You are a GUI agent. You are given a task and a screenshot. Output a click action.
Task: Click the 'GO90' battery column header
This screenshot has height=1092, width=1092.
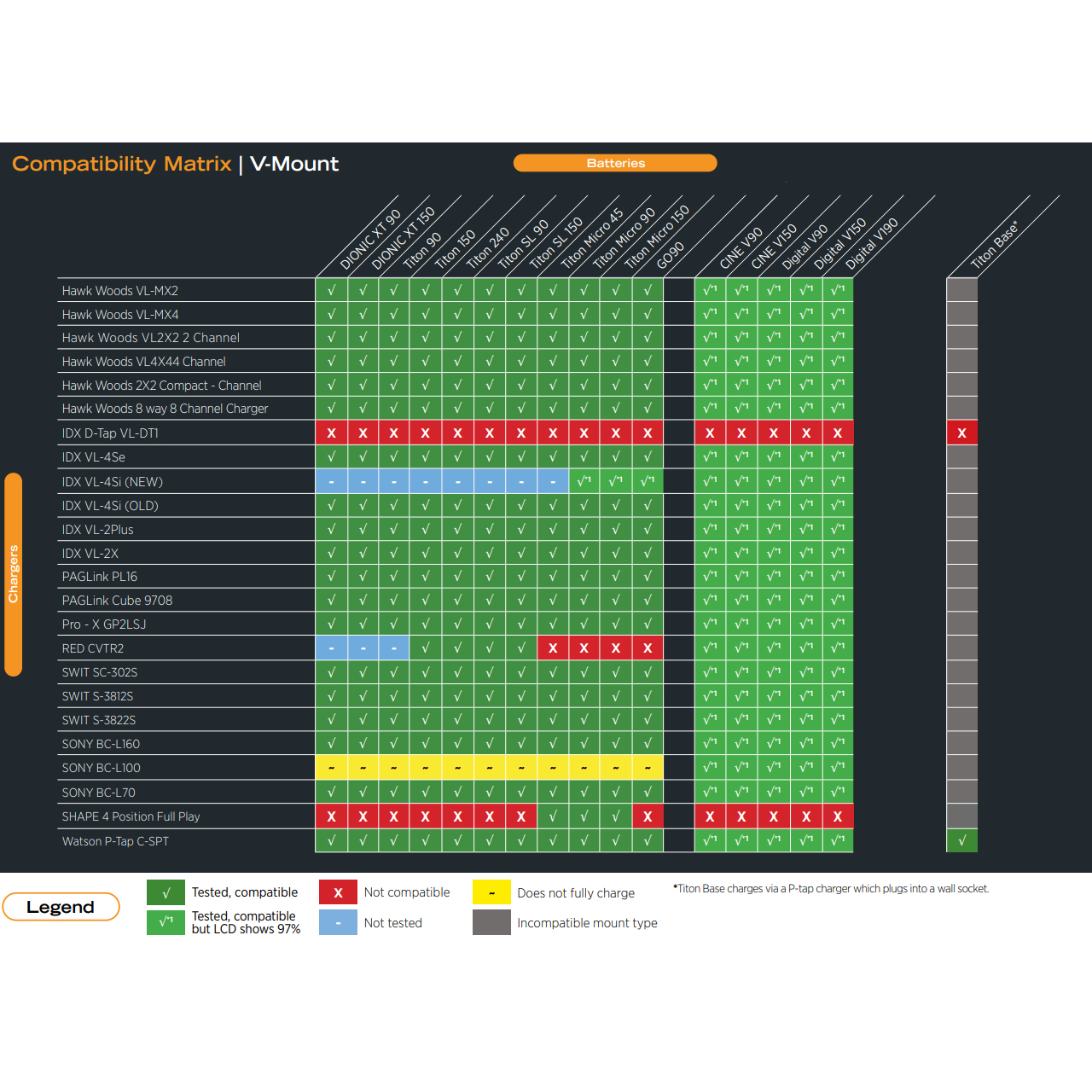(x=671, y=255)
